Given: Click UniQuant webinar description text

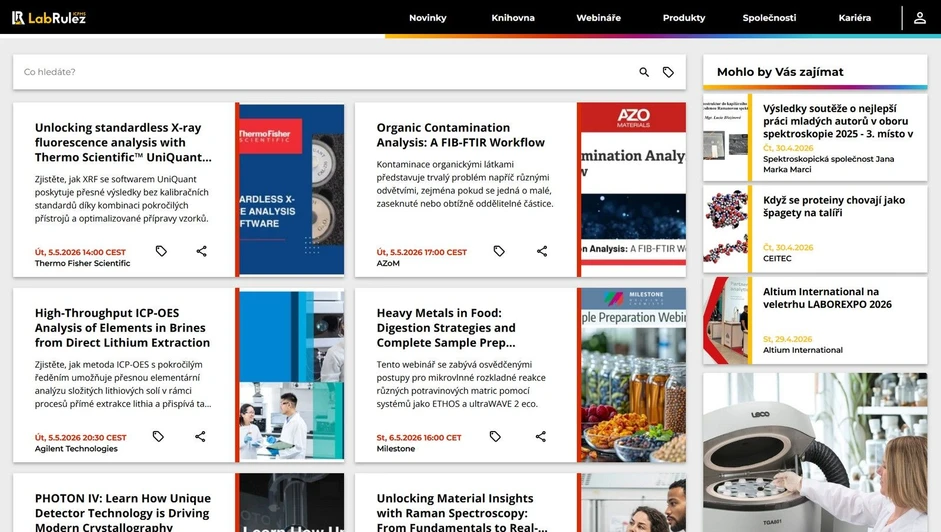Looking at the screenshot, I should [122, 199].
